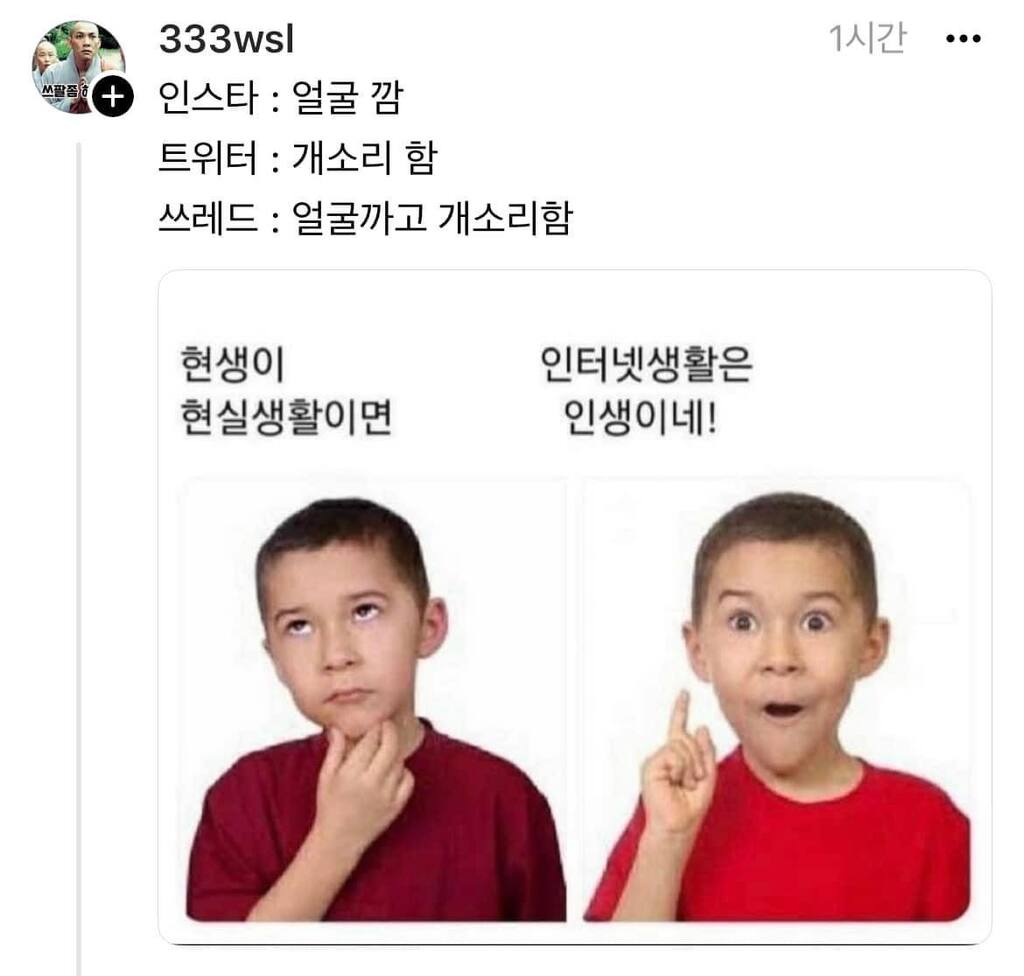Tap the plus follow icon on avatar

pos(113,97)
